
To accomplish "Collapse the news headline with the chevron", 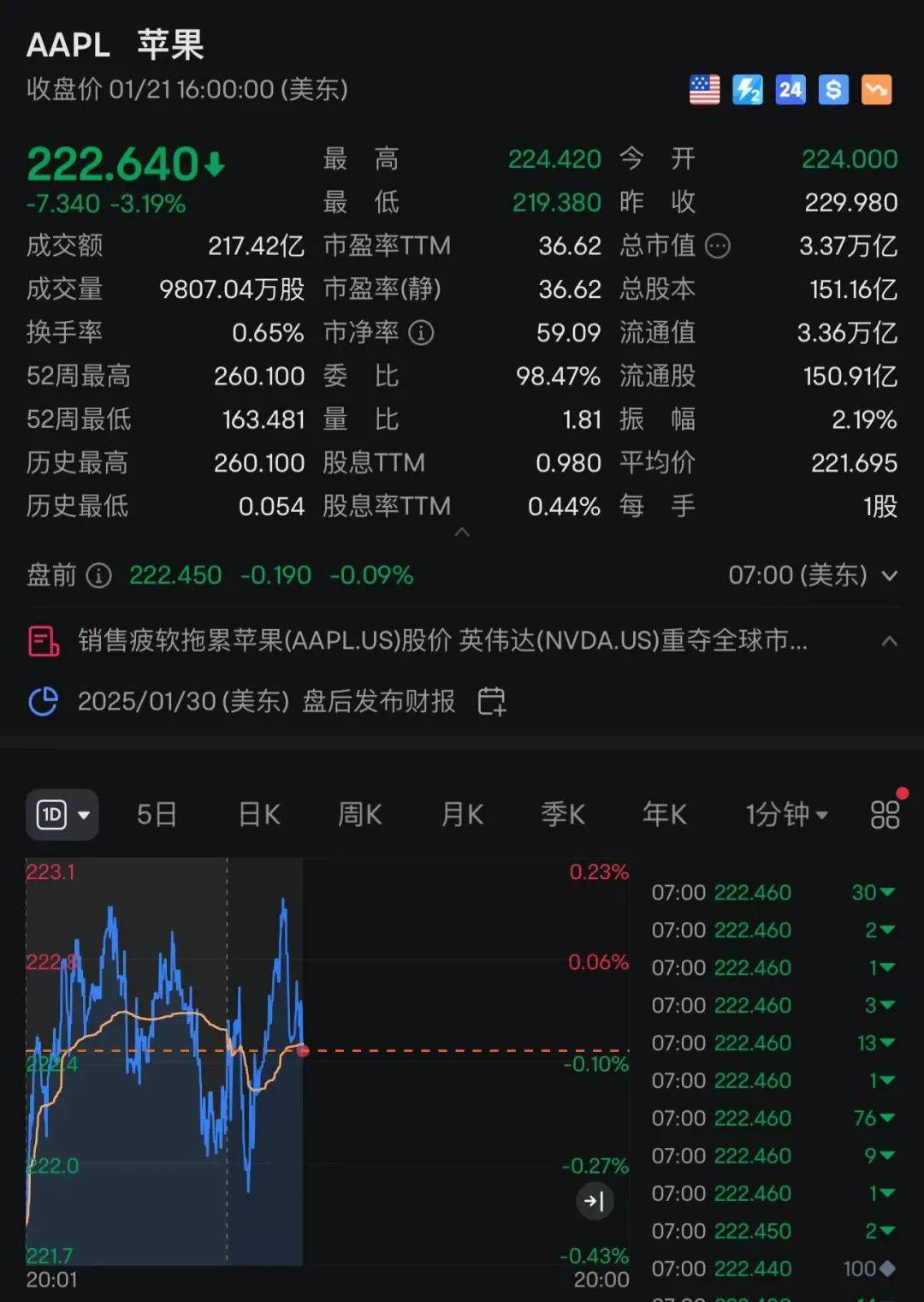I will 891,640.
